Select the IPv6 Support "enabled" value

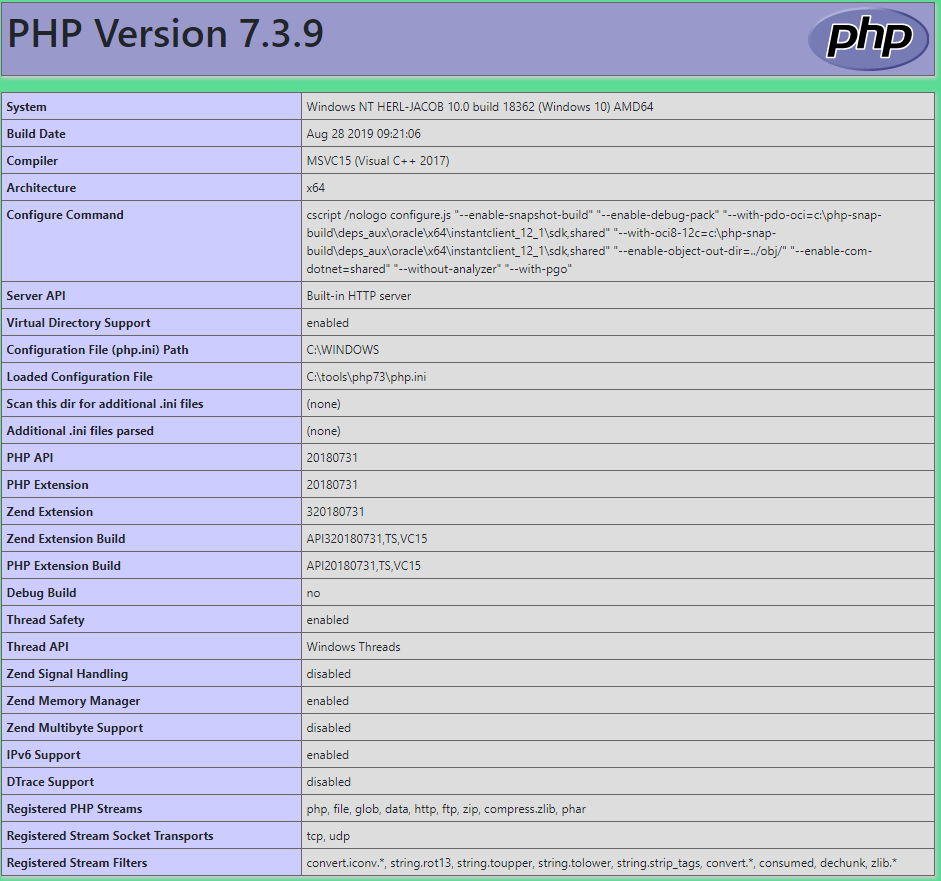(328, 755)
